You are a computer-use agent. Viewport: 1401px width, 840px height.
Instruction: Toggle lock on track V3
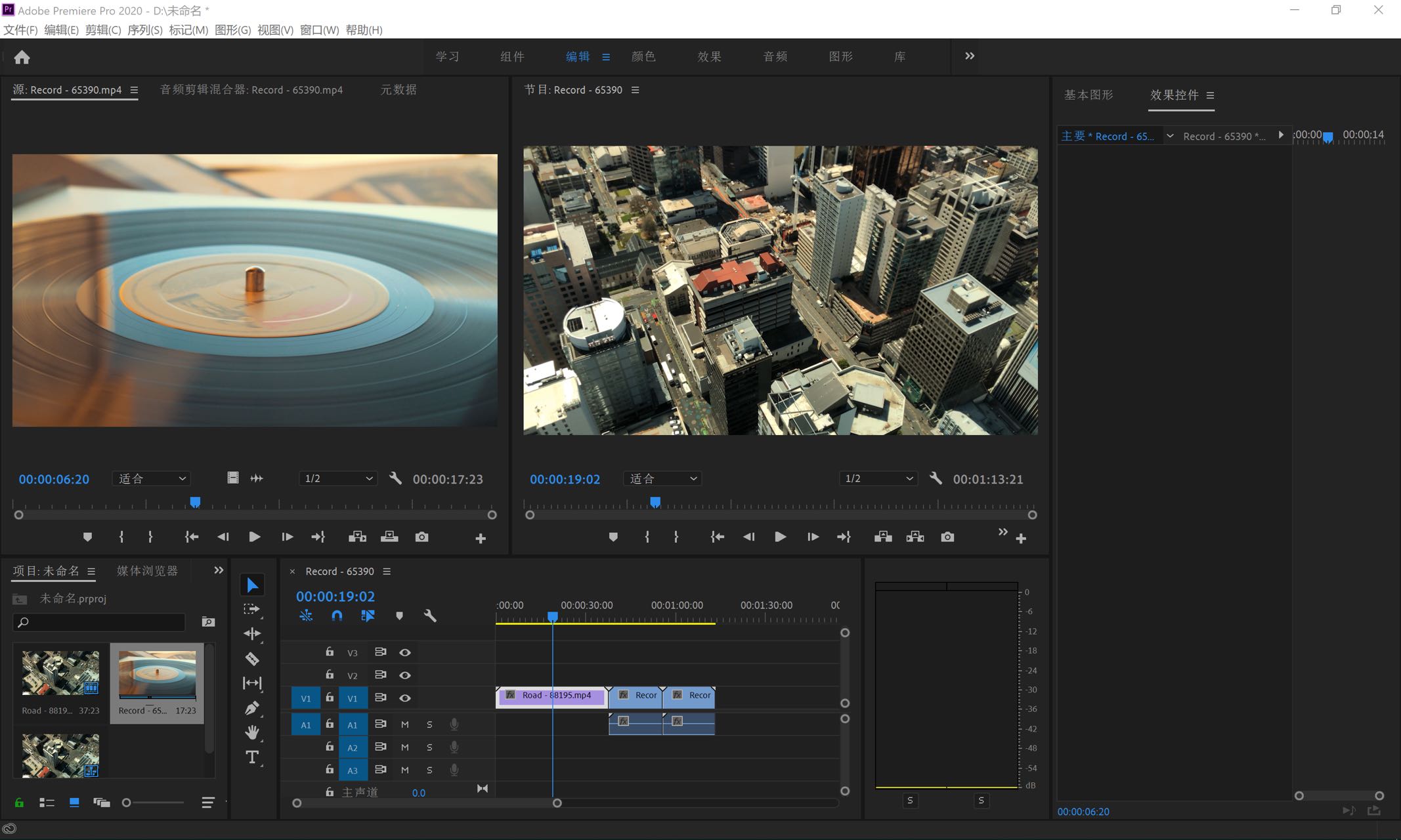[330, 652]
